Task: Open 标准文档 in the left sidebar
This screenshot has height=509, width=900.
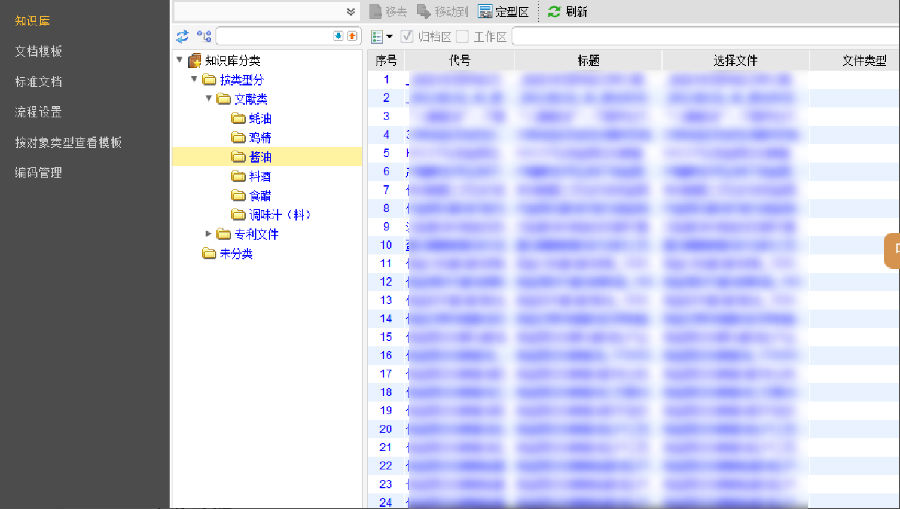Action: 38,81
